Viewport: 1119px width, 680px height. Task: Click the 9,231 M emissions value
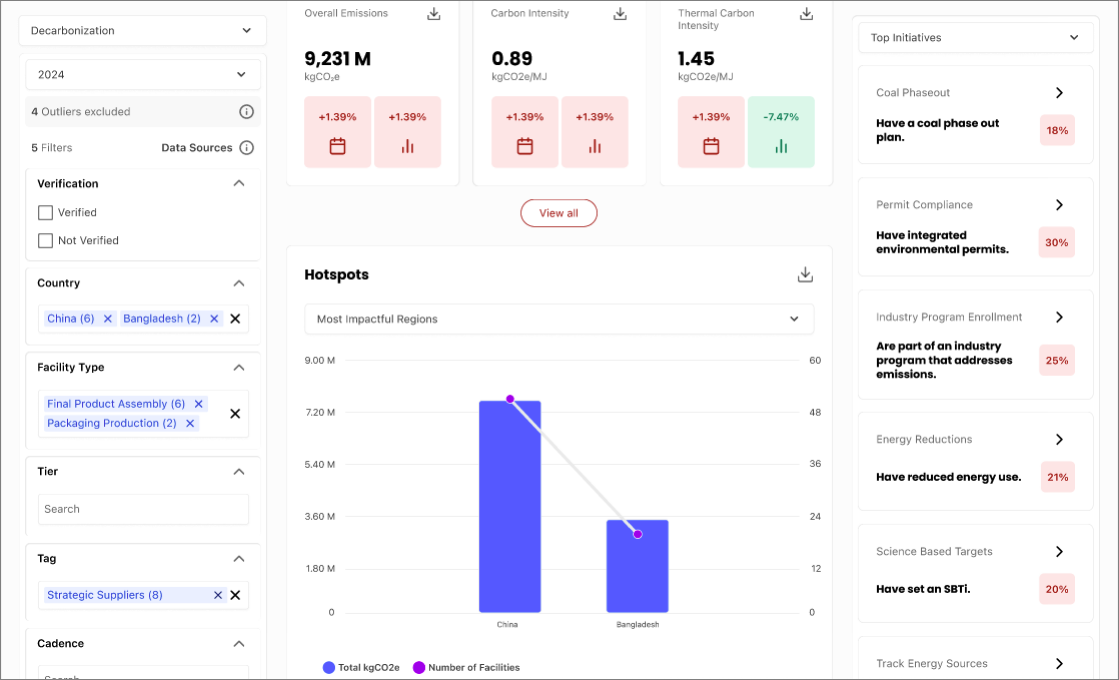[338, 59]
